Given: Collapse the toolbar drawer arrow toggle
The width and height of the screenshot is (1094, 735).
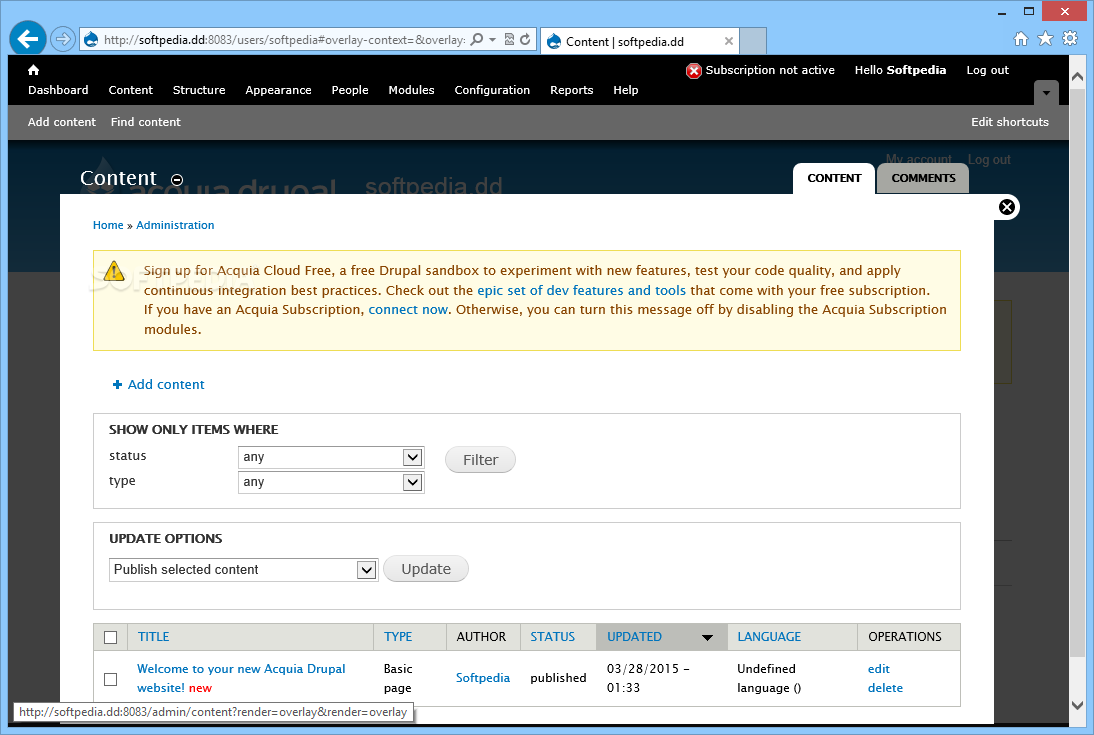Looking at the screenshot, I should [x=1046, y=93].
